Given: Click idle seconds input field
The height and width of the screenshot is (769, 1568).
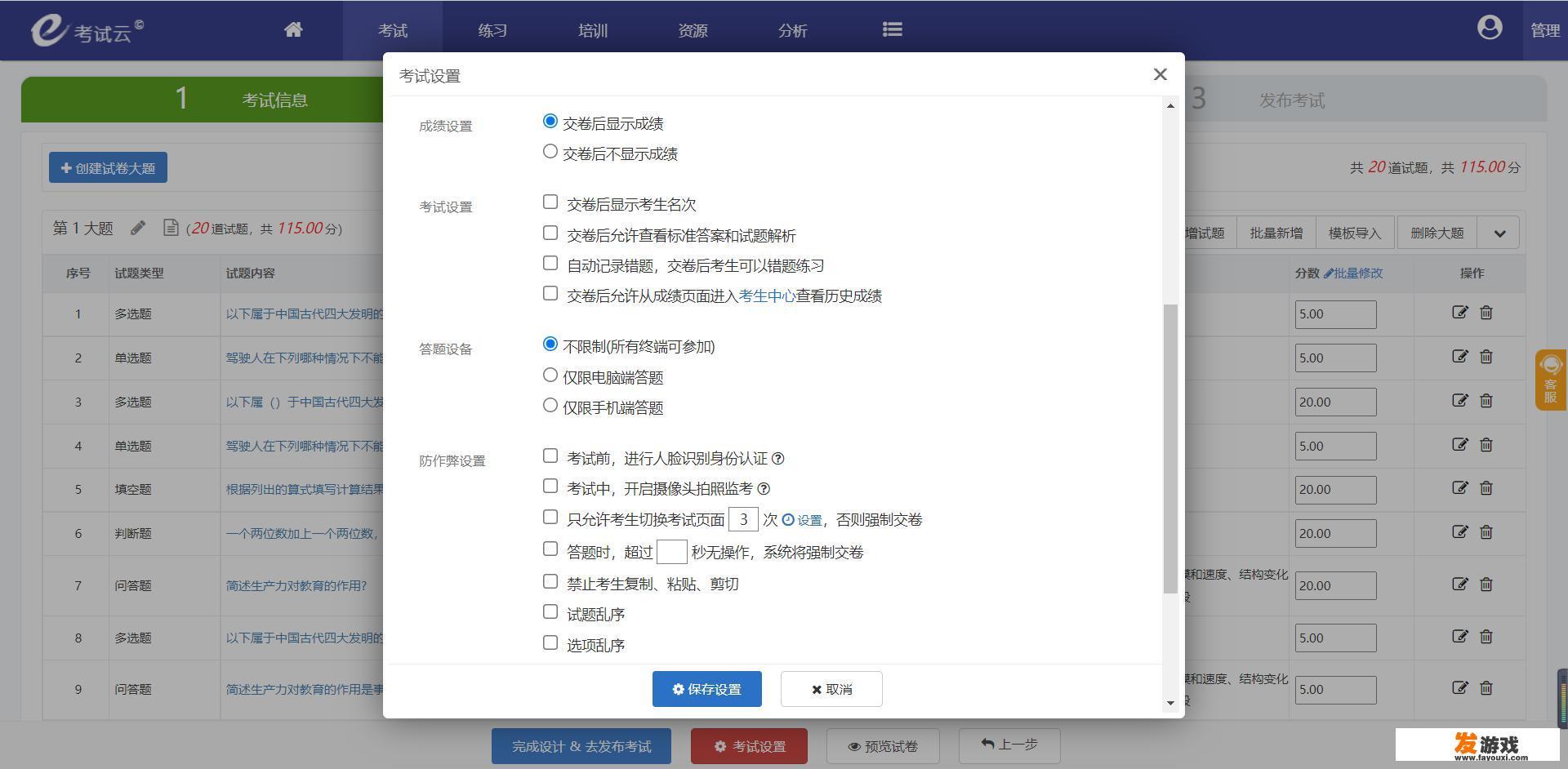Looking at the screenshot, I should tap(671, 552).
